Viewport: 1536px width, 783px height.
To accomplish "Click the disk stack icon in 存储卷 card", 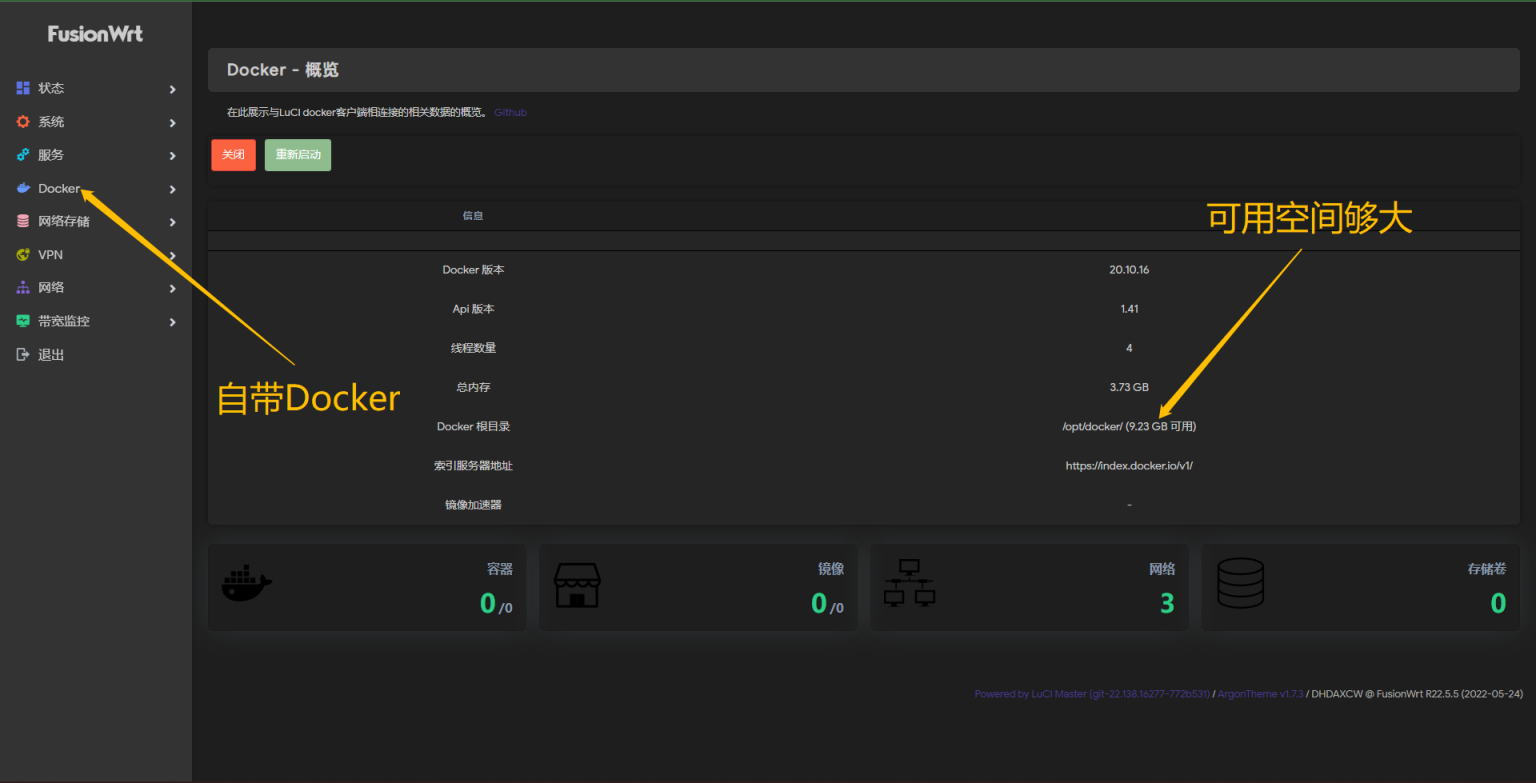I will tap(1240, 584).
